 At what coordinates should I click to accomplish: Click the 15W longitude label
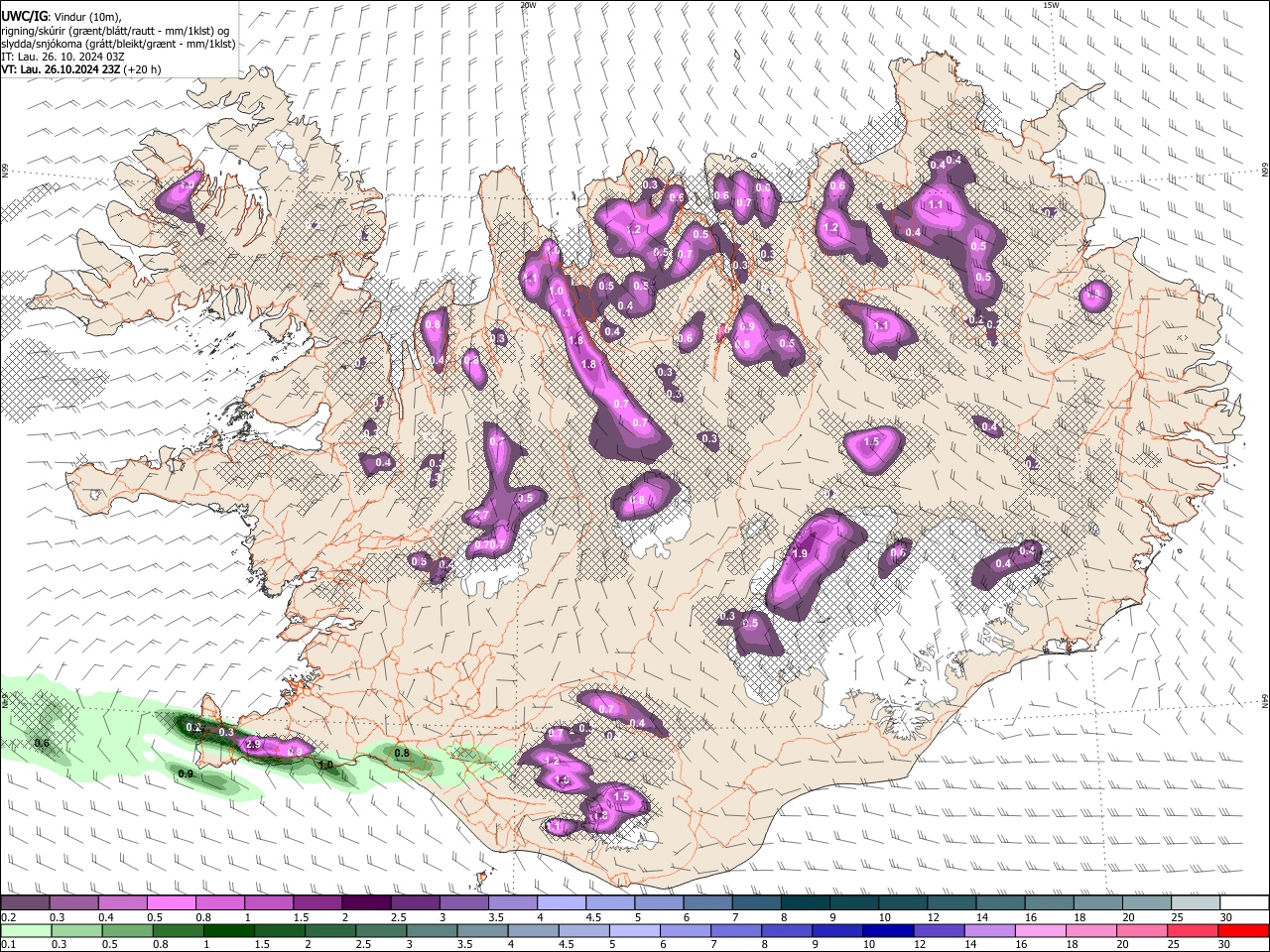1051,5
